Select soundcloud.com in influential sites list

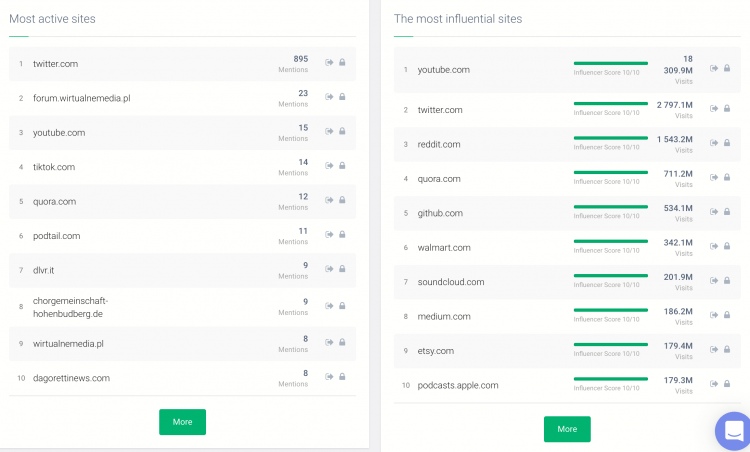click(451, 282)
